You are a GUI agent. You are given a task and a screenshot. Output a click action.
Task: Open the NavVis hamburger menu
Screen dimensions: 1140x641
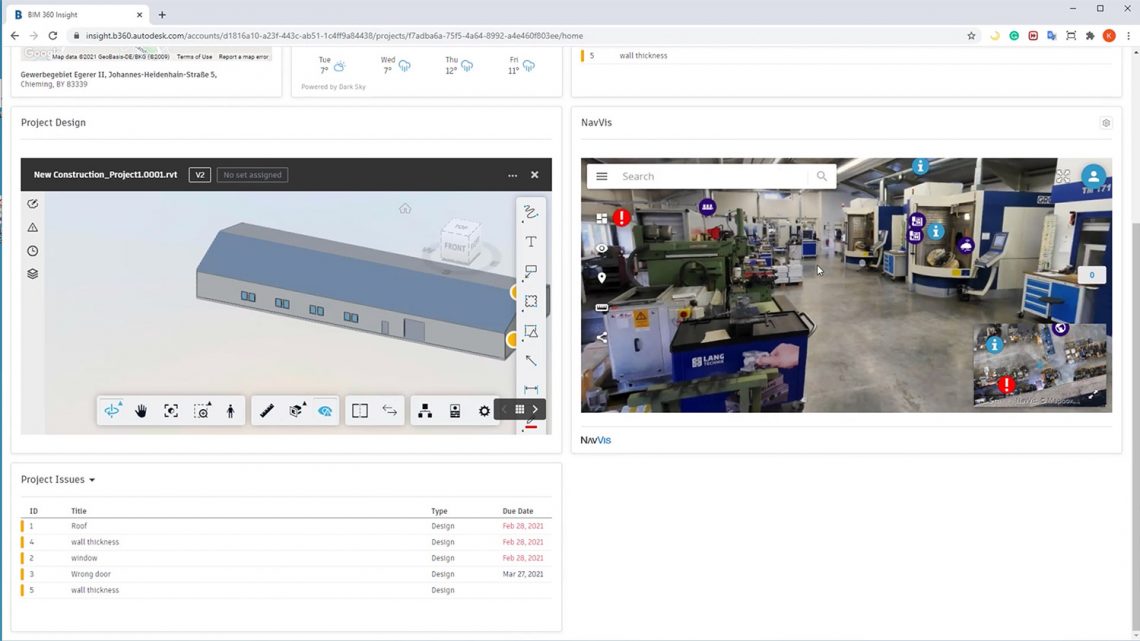(x=601, y=175)
